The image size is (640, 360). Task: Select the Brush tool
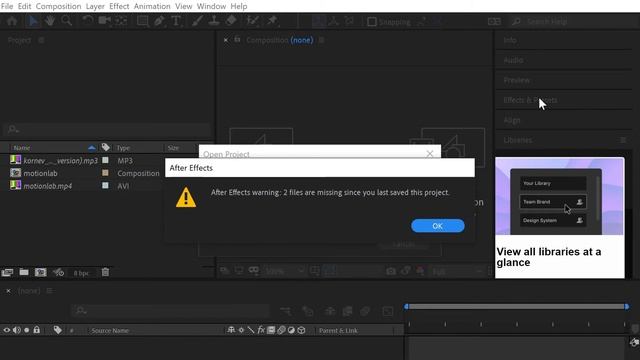(x=197, y=21)
